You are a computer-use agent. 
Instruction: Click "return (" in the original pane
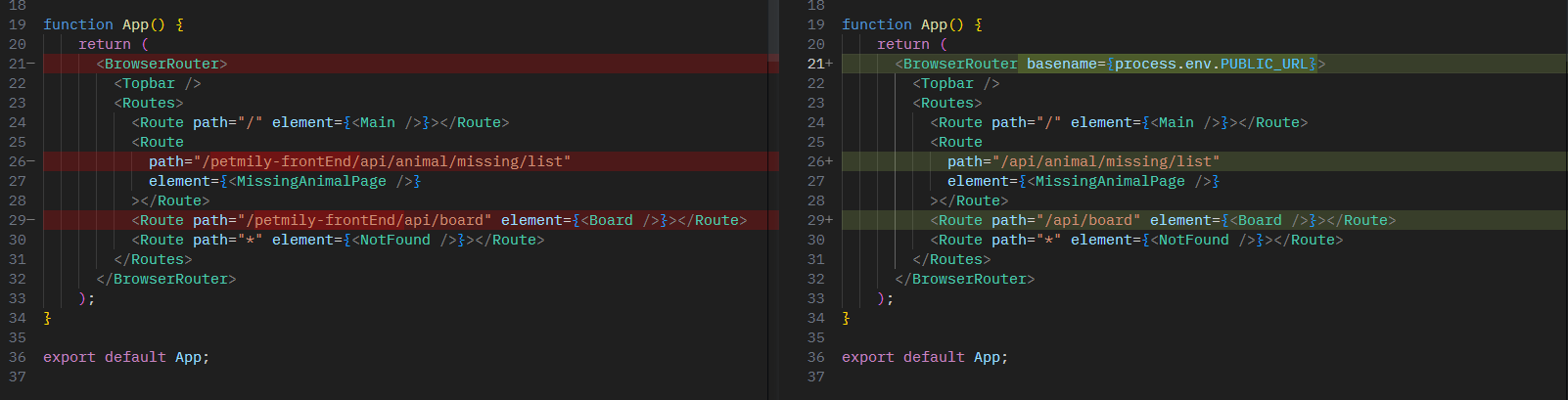(114, 44)
